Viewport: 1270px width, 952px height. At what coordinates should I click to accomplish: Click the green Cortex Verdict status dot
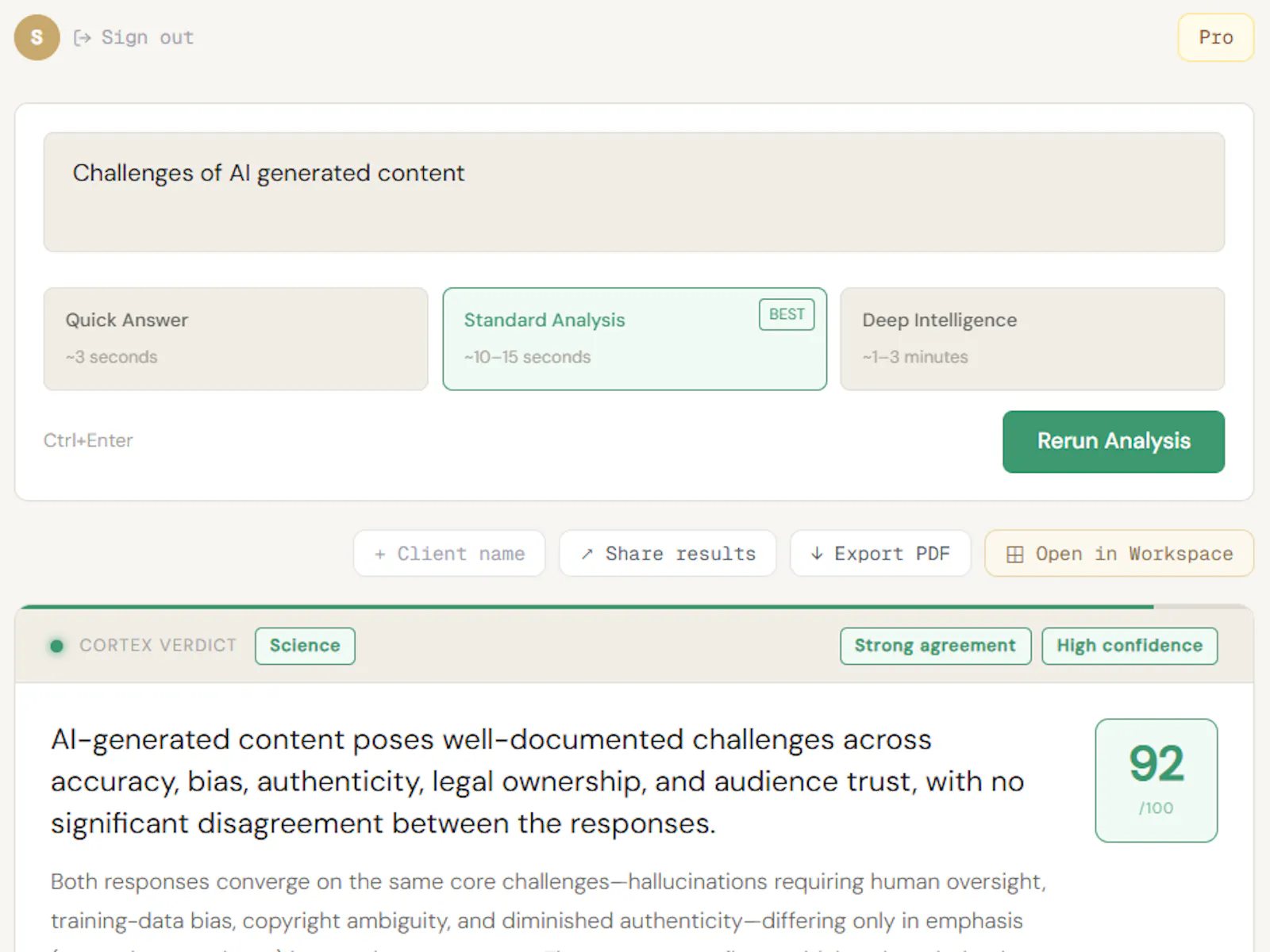(56, 646)
